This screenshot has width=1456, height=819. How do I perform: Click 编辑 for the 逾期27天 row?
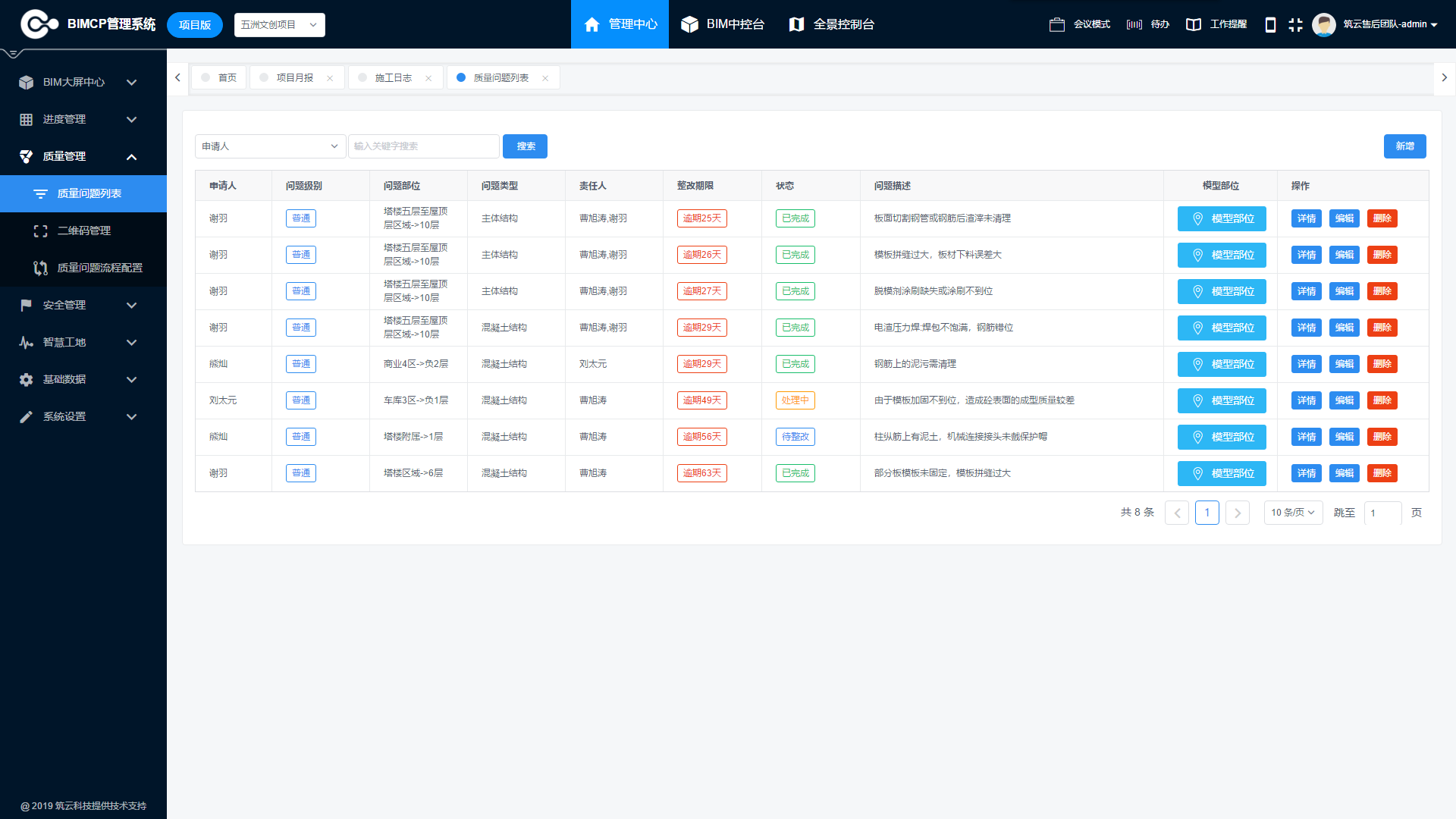point(1345,291)
